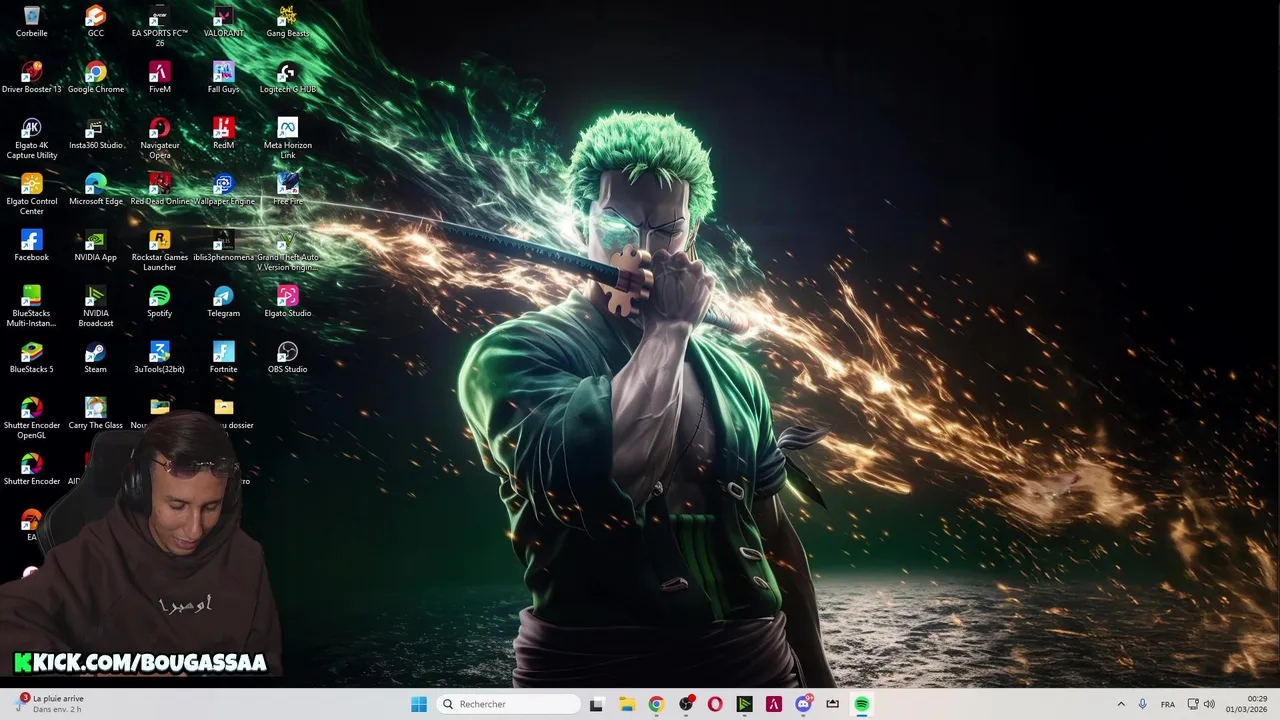
Task: Launch Free Fire desktop shortcut
Action: [x=288, y=190]
